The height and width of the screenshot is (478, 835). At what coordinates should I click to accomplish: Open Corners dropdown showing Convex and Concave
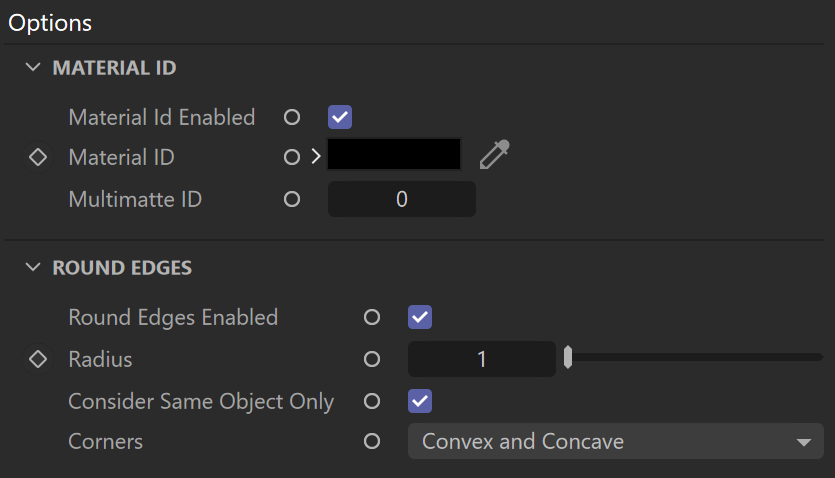pos(616,441)
